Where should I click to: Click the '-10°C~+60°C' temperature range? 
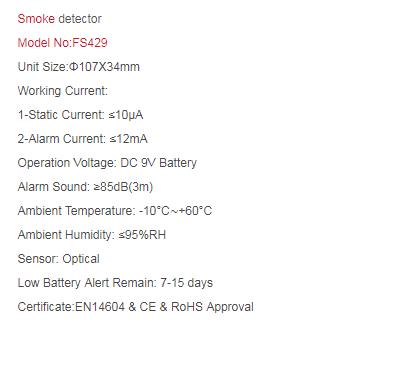[x=175, y=211]
